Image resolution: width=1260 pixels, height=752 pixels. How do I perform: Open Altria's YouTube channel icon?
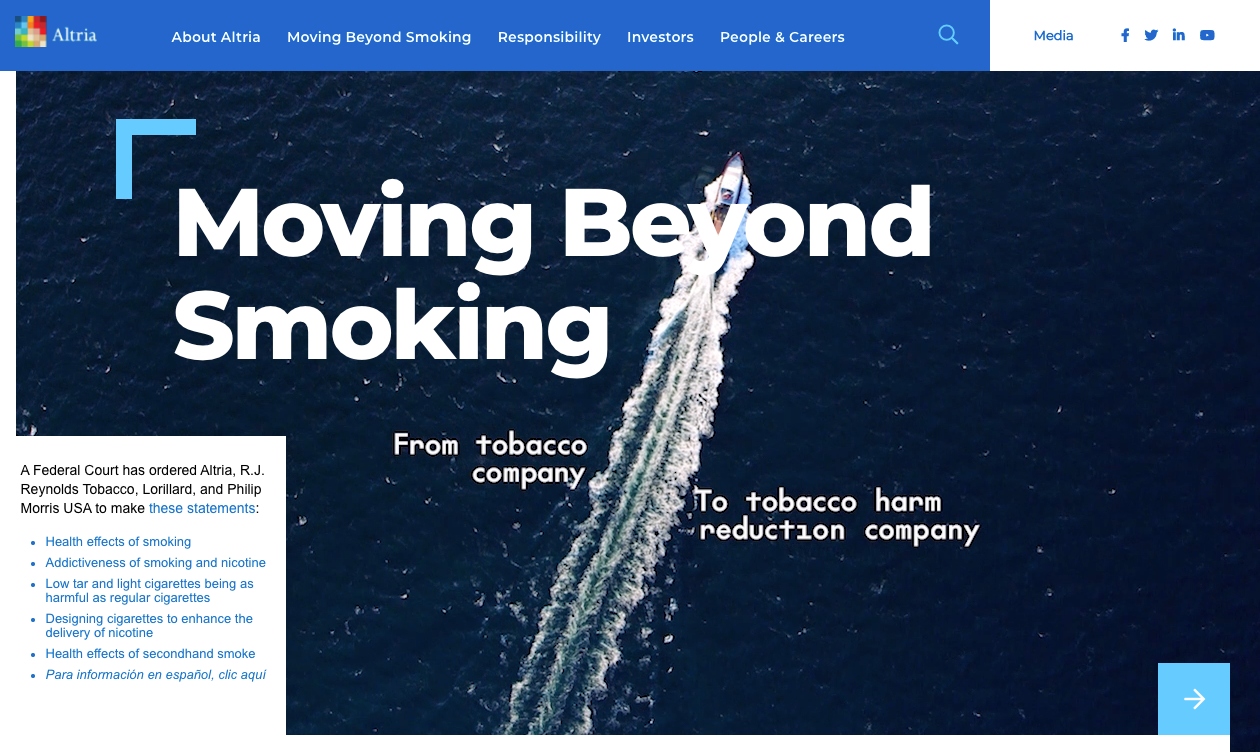tap(1207, 35)
